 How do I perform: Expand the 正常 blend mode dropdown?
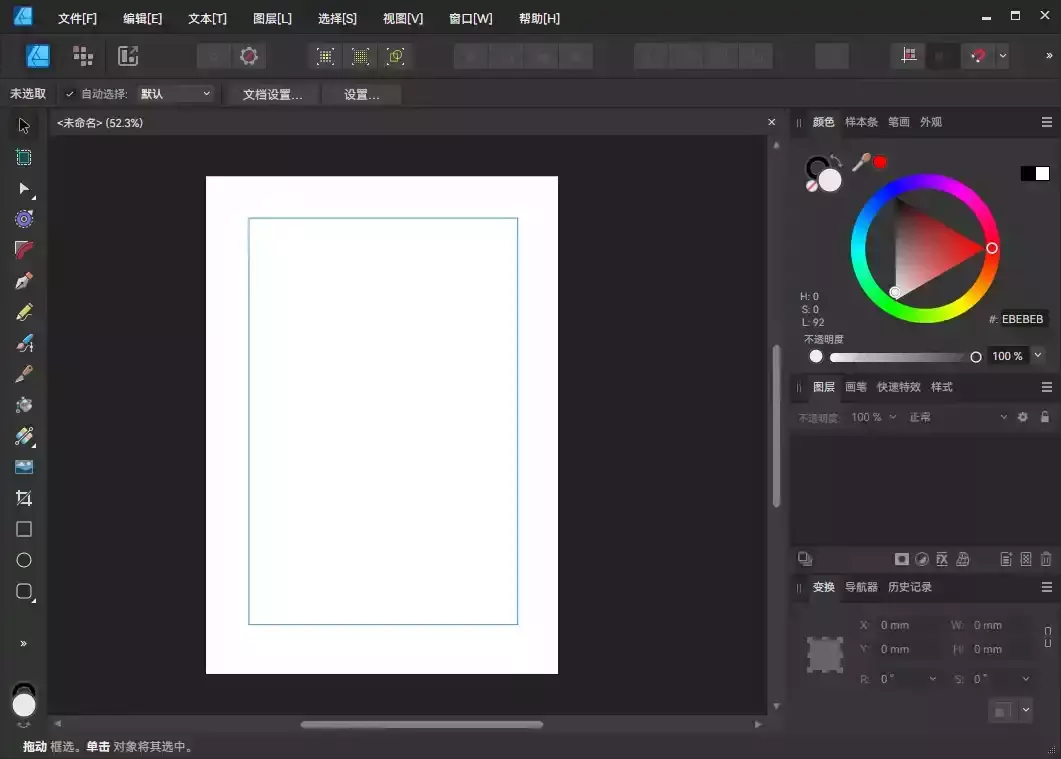[x=955, y=417]
